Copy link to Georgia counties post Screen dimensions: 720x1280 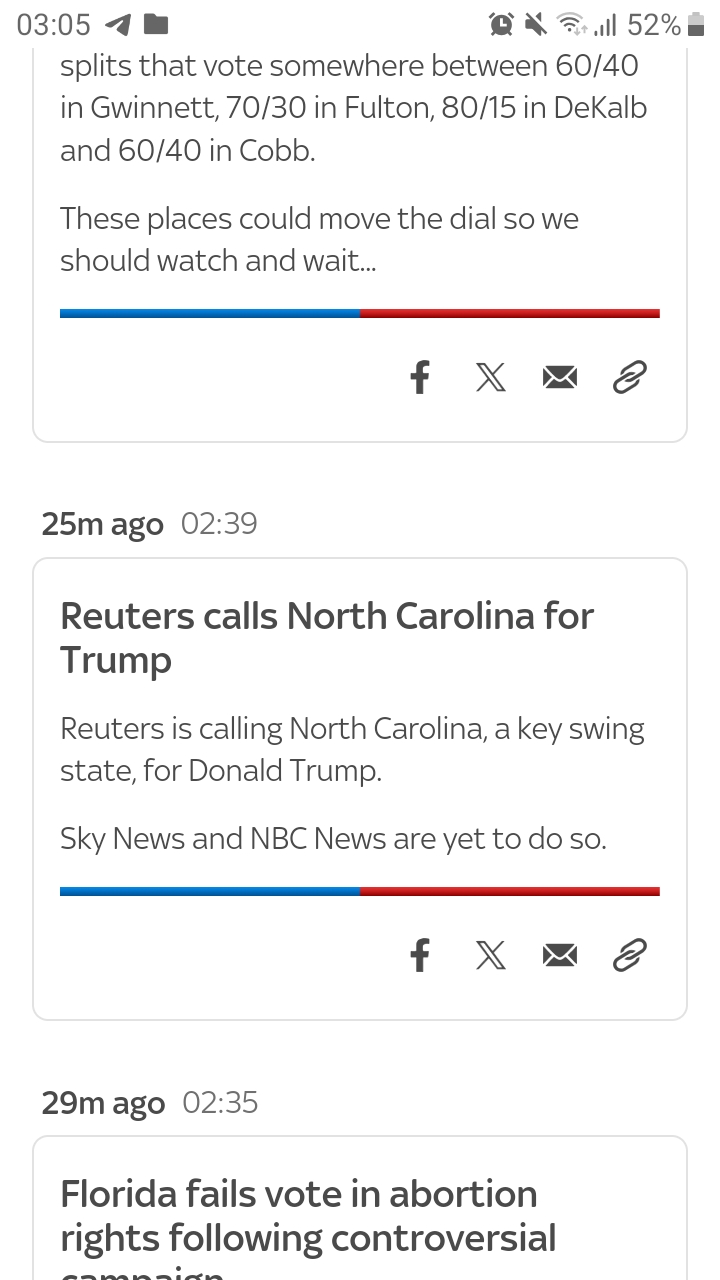point(629,377)
